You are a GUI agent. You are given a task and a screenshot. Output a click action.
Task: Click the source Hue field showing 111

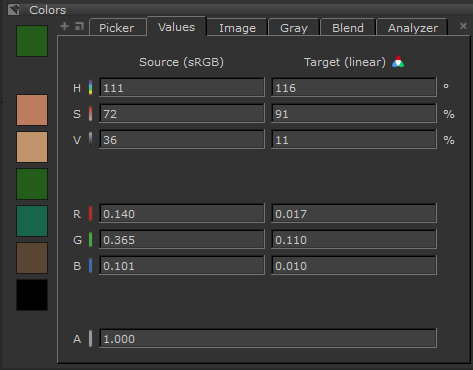pos(182,88)
